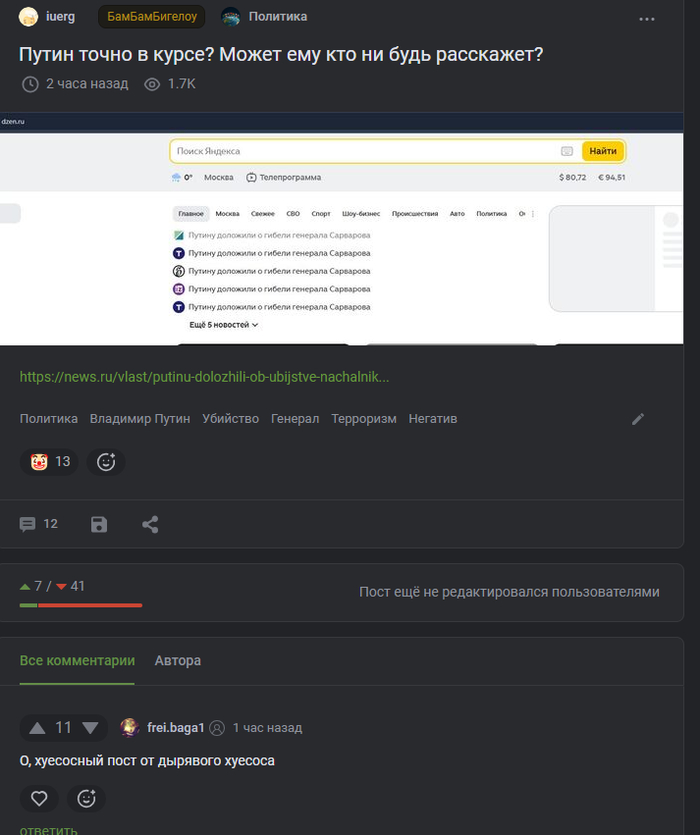Click the 1 час назад comment timestamp
This screenshot has height=835, width=700.
[x=267, y=728]
